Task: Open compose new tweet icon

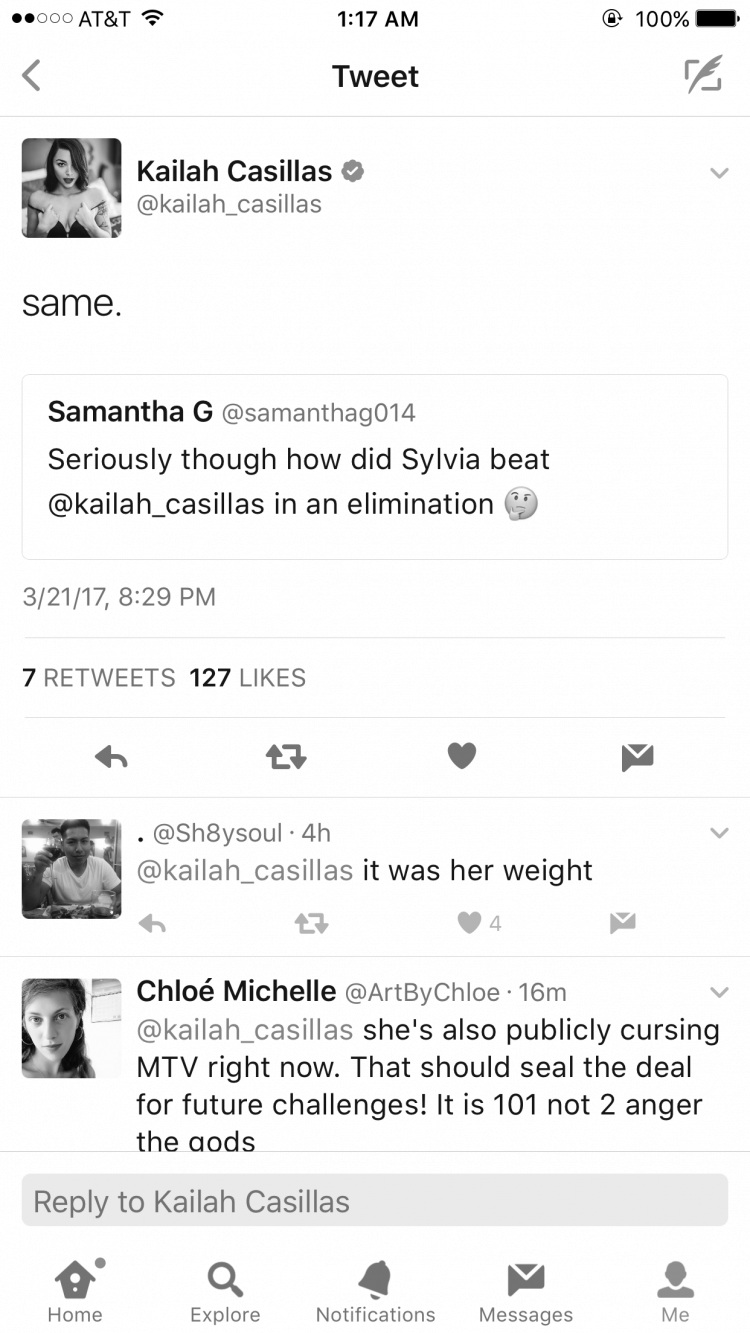Action: click(x=703, y=76)
